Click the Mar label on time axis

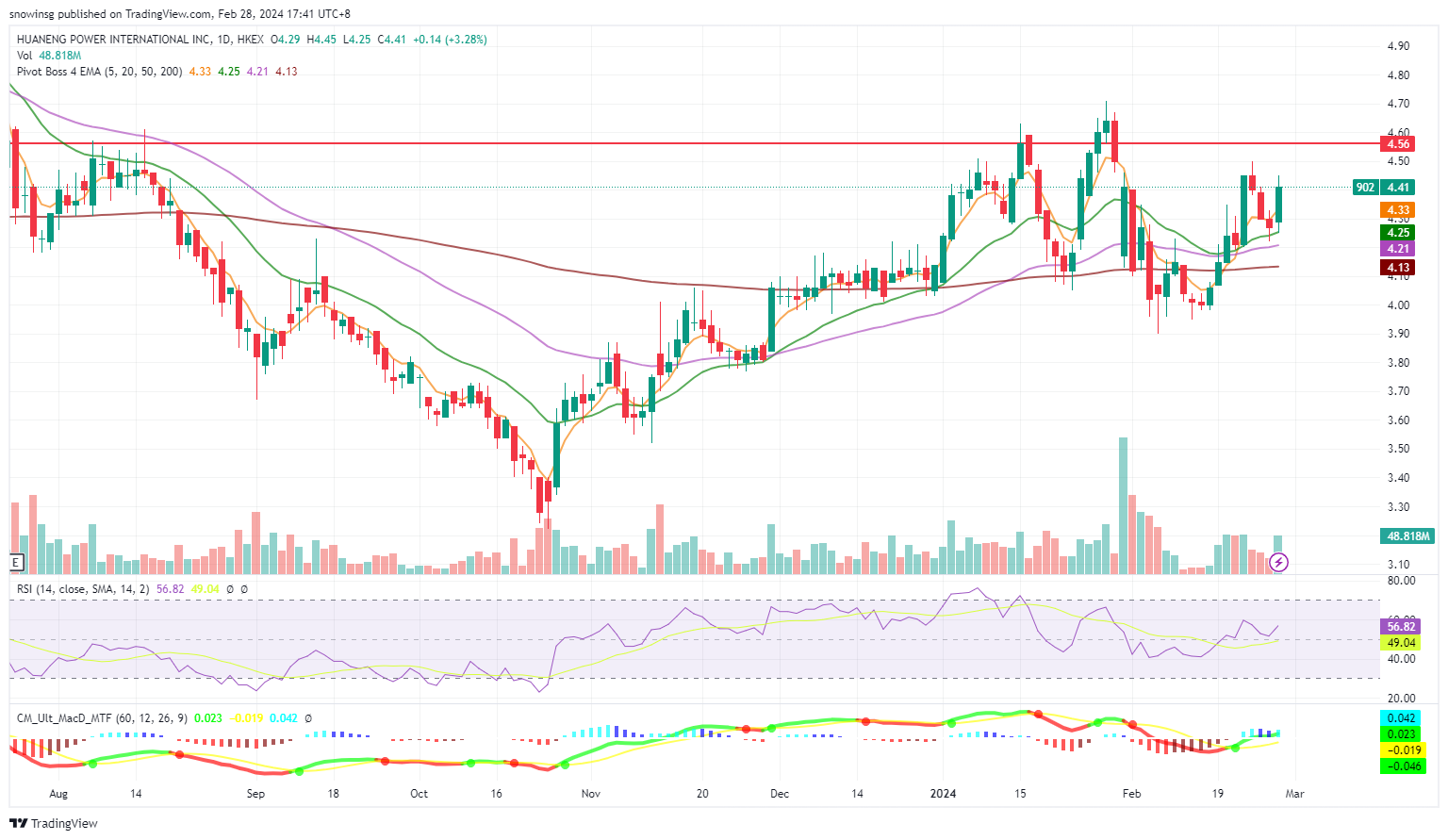click(1294, 794)
